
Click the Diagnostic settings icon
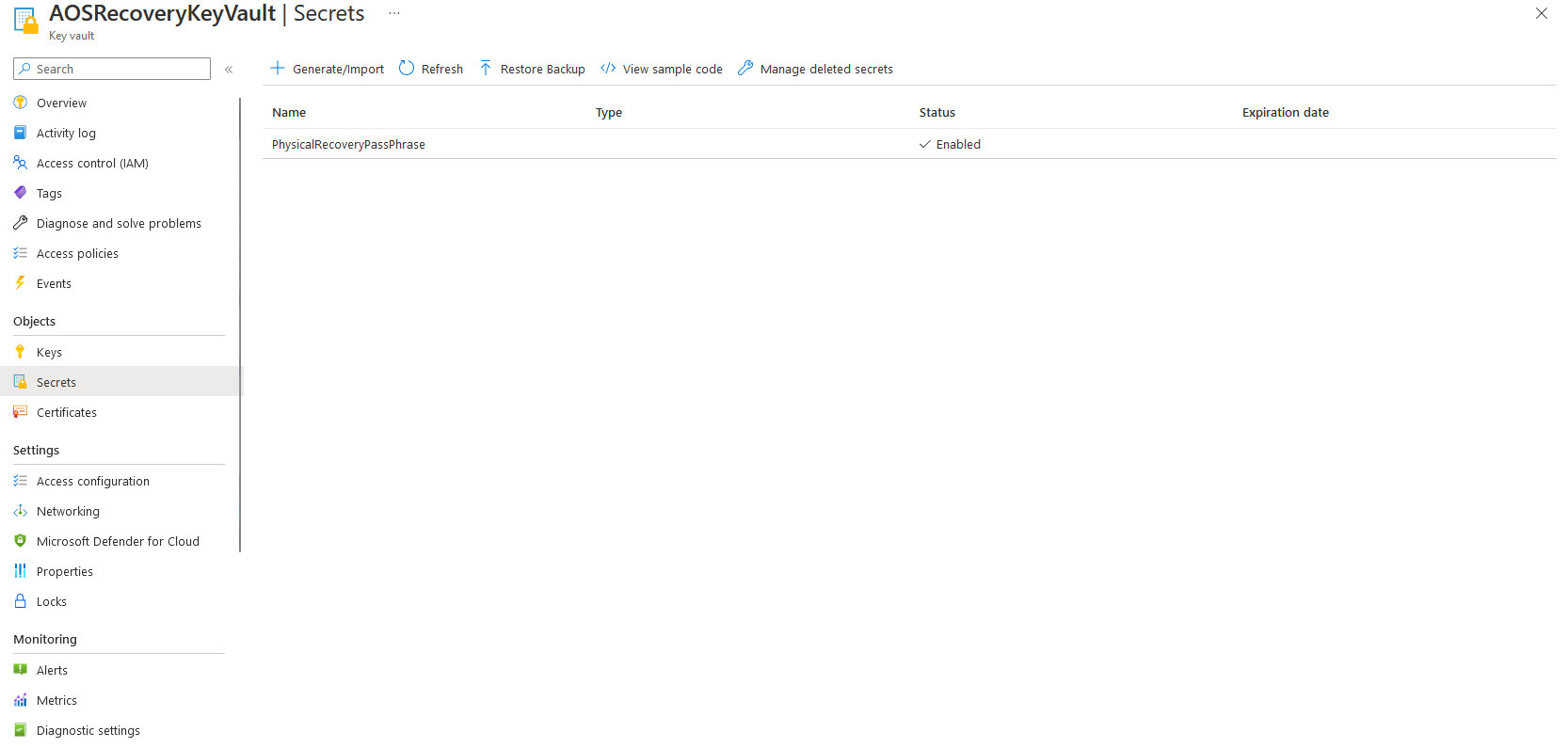tap(20, 730)
